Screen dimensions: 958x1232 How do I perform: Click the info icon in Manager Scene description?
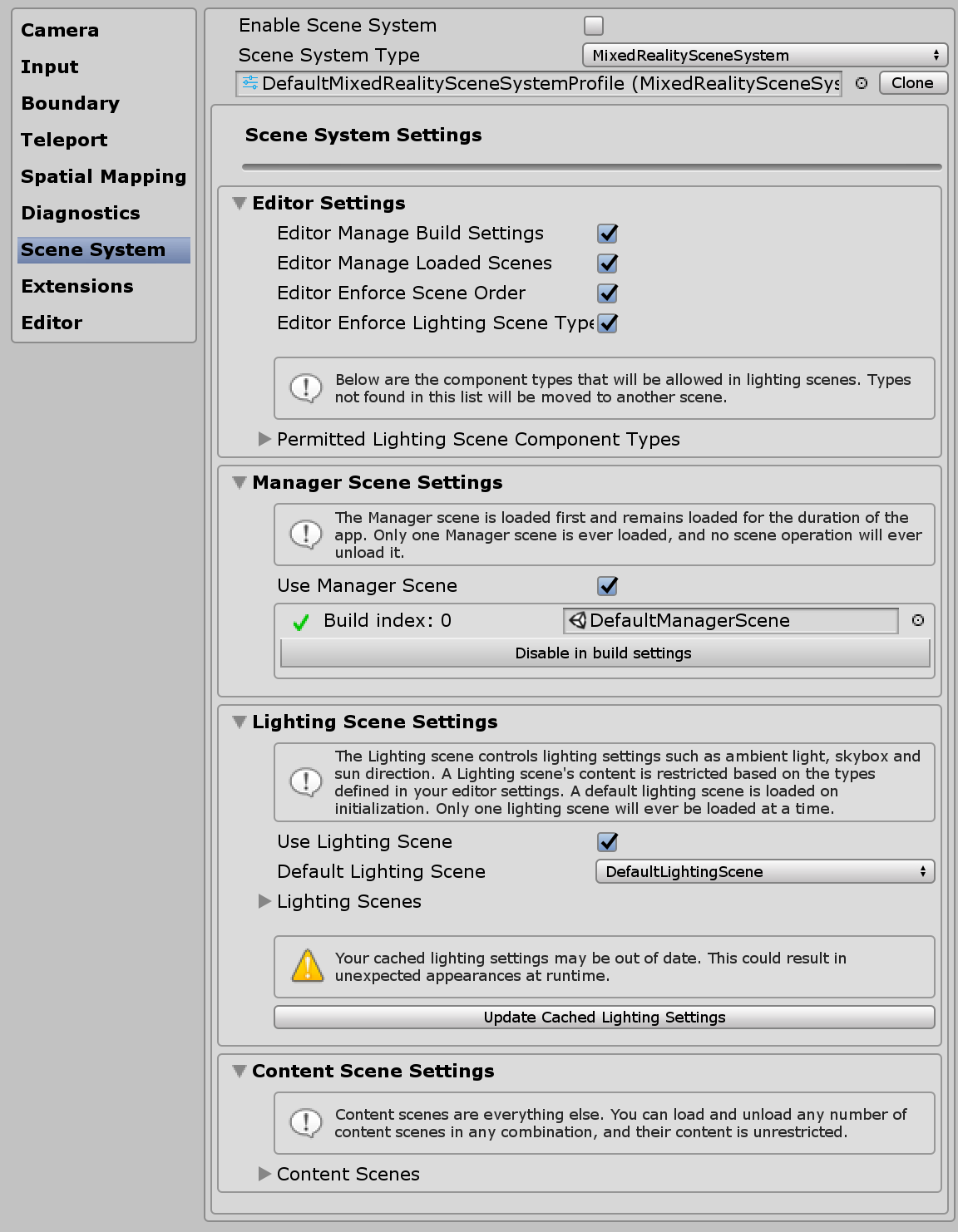pyautogui.click(x=305, y=534)
